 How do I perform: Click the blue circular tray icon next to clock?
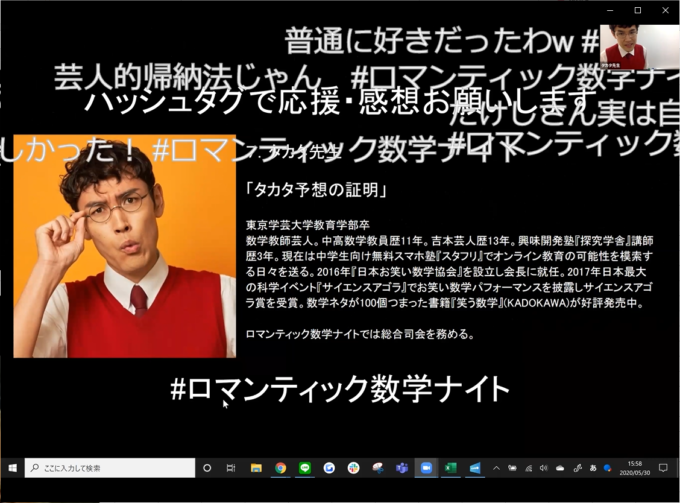608,468
